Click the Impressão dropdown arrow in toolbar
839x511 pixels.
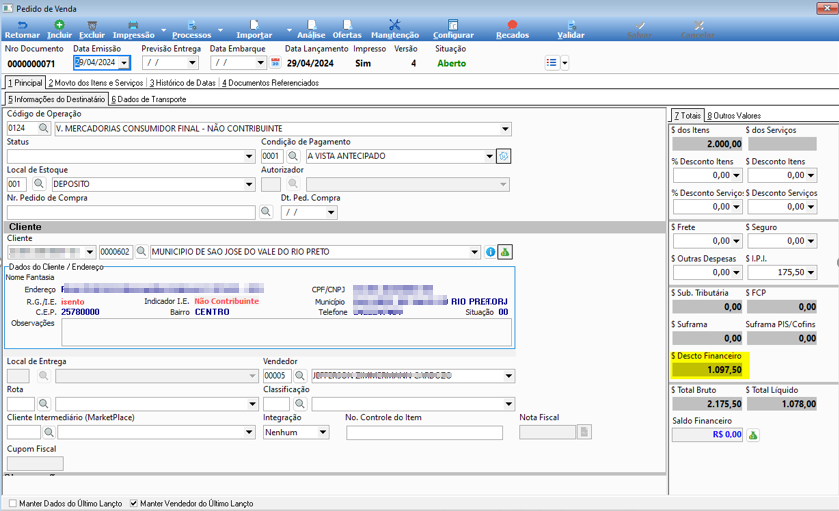pyautogui.click(x=164, y=30)
